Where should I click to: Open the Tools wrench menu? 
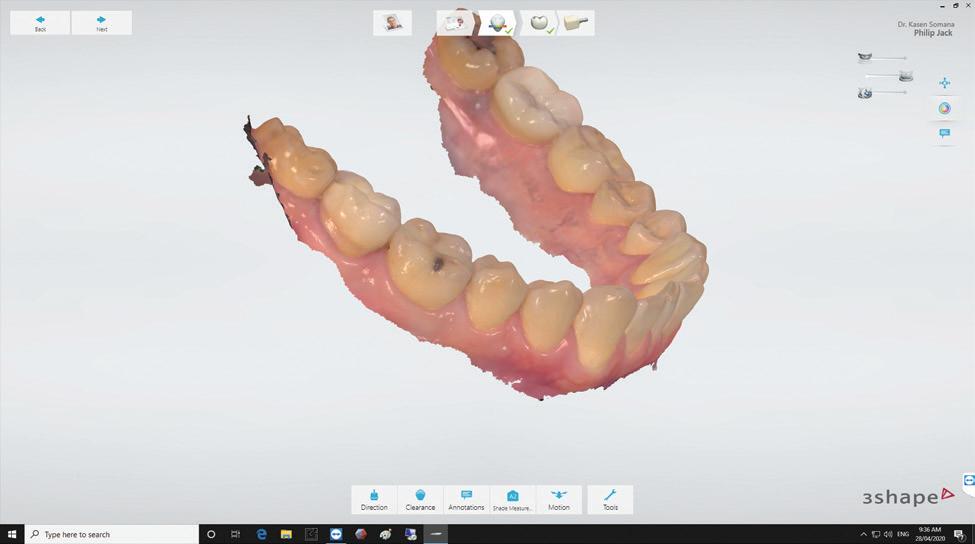point(610,499)
